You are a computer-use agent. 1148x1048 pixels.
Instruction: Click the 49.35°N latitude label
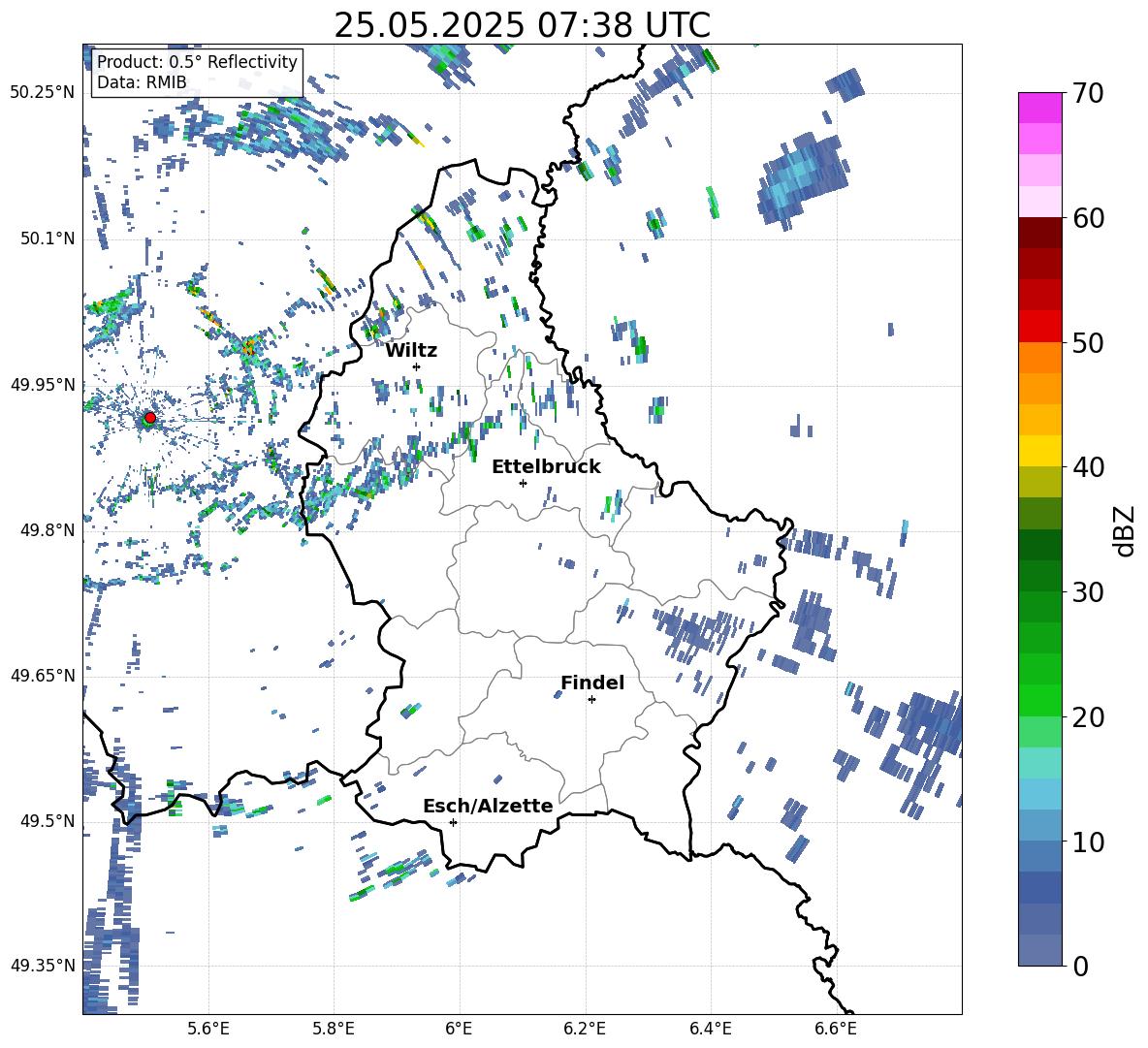pyautogui.click(x=43, y=966)
